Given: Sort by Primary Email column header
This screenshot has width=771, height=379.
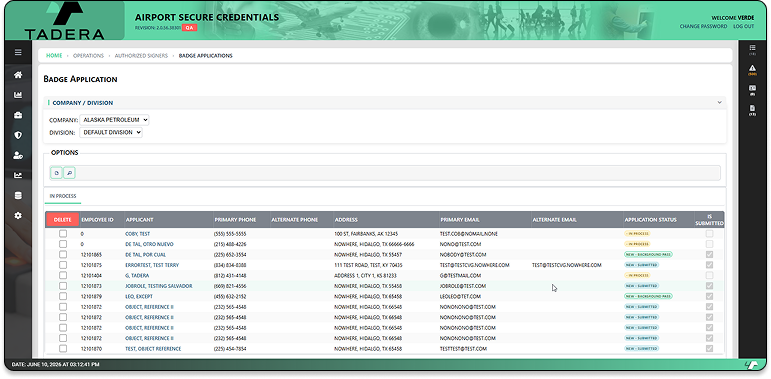Looking at the screenshot, I should click(x=460, y=220).
